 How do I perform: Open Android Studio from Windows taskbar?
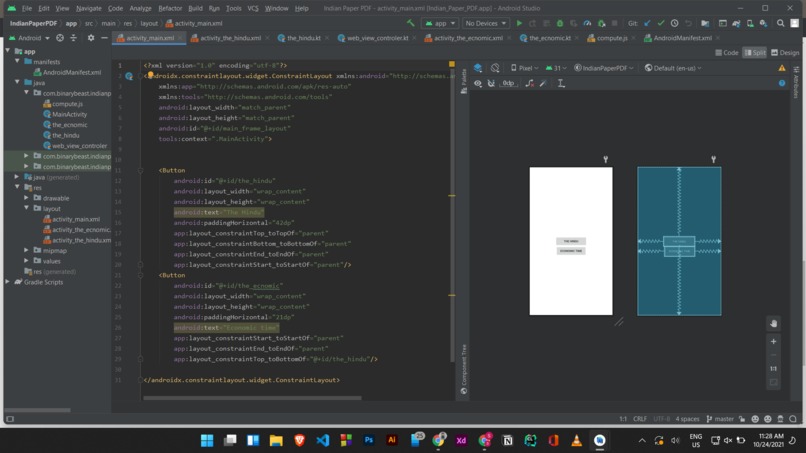[x=599, y=440]
